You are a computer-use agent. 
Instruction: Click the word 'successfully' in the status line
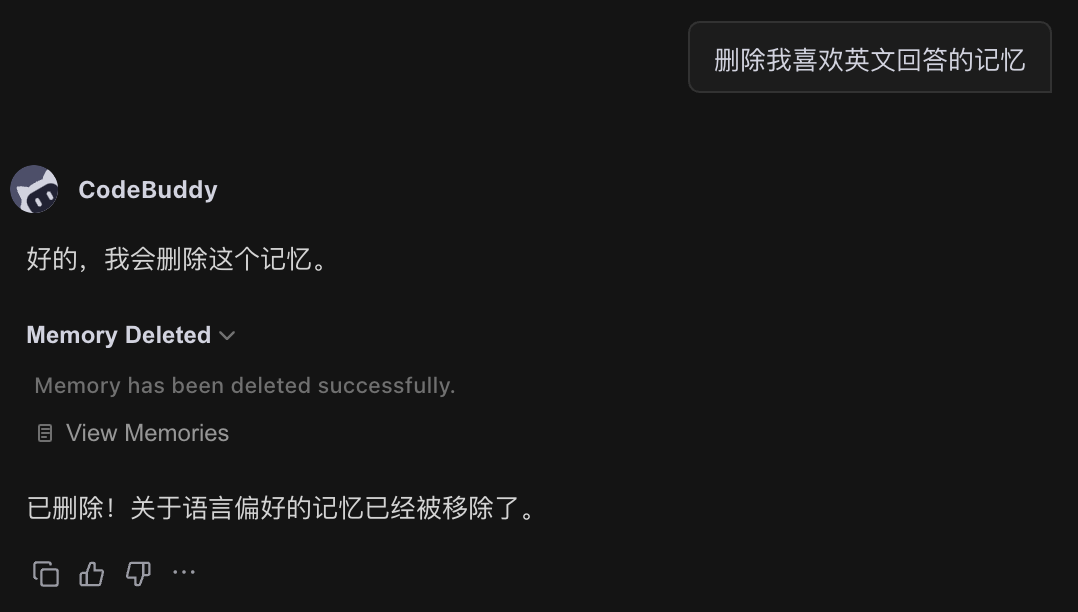point(385,386)
